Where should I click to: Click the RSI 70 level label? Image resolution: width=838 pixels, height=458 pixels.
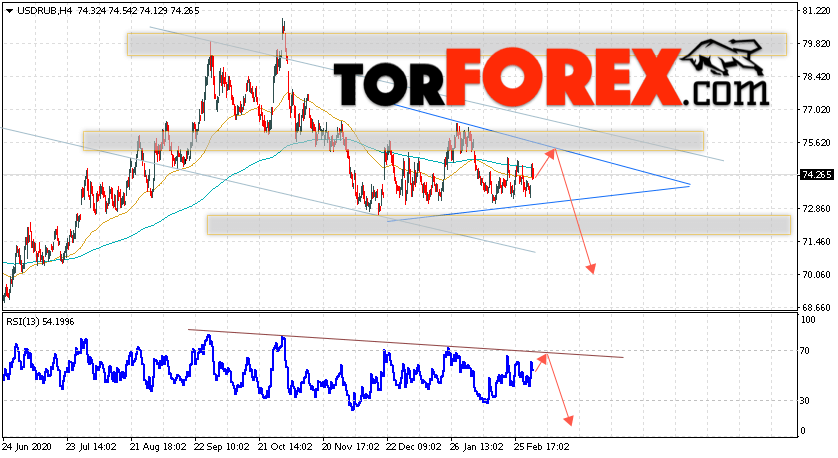tap(806, 351)
